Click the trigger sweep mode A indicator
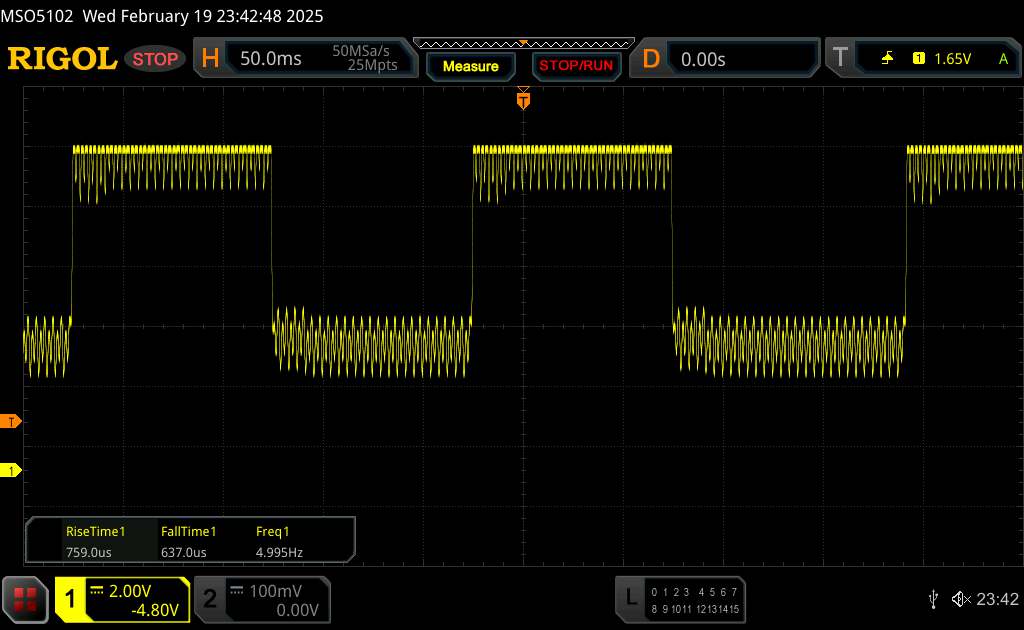Image resolution: width=1024 pixels, height=630 pixels. pos(1003,59)
